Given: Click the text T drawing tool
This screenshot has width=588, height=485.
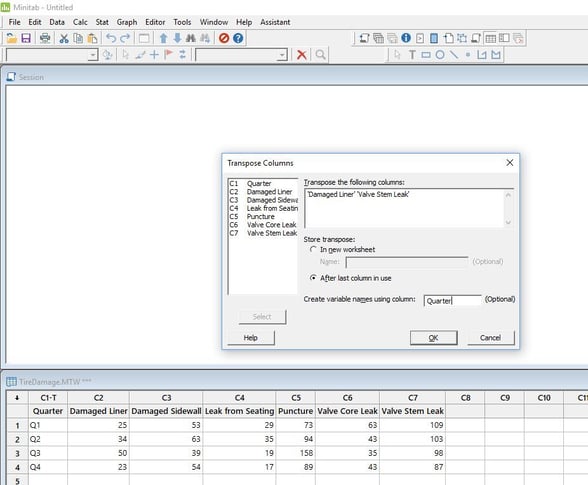Looking at the screenshot, I should (412, 55).
